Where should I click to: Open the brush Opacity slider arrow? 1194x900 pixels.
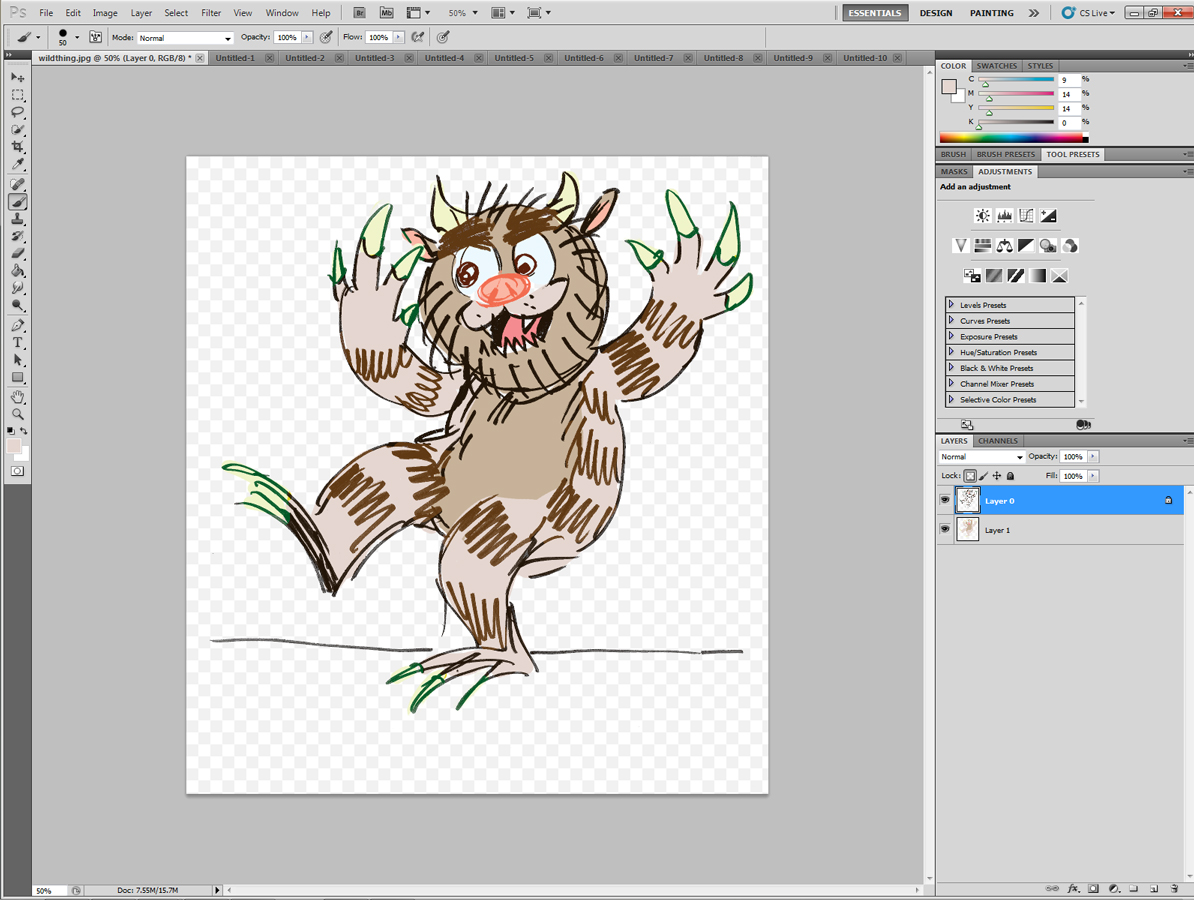[307, 37]
